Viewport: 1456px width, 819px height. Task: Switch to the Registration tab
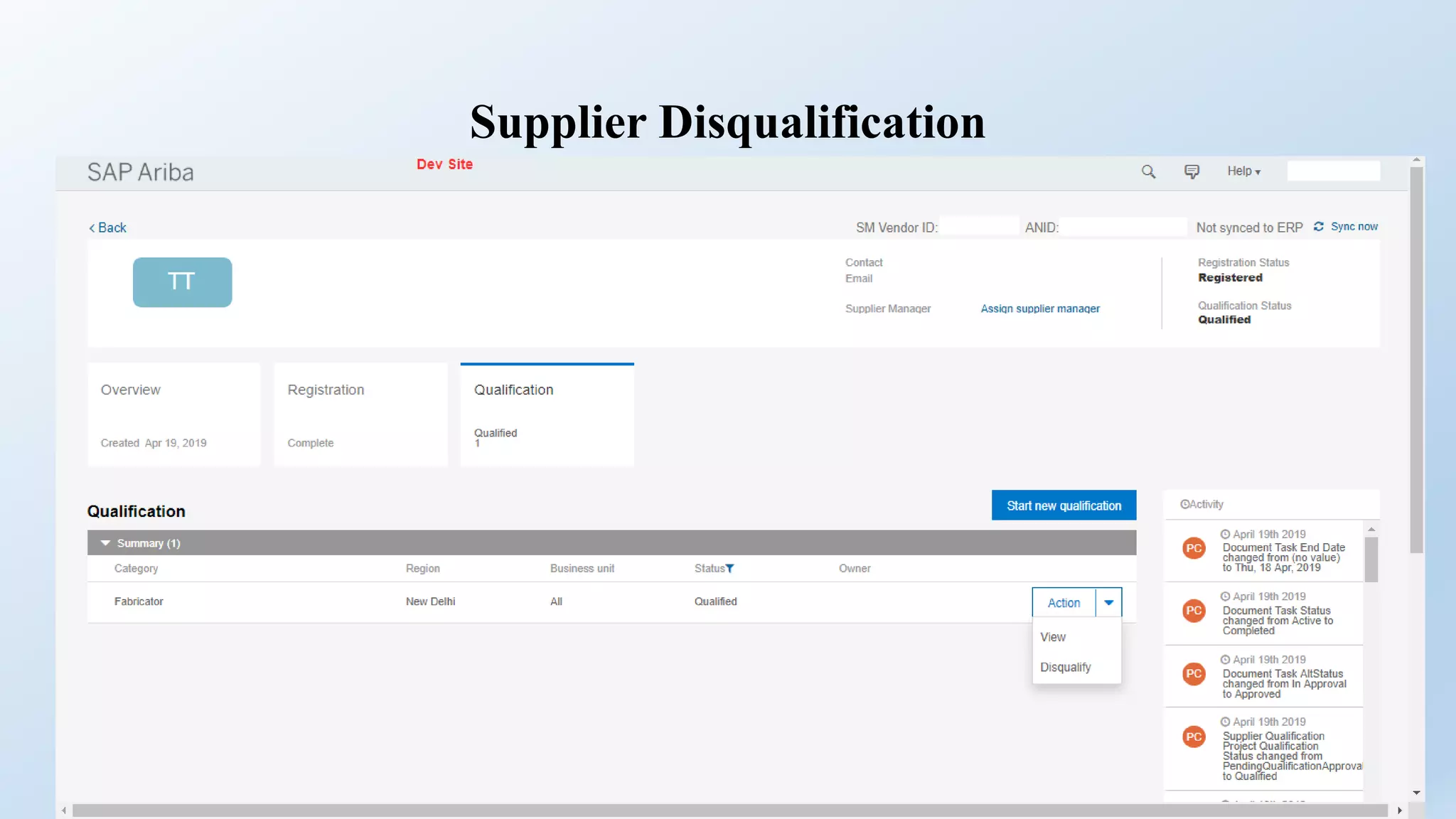pos(360,414)
